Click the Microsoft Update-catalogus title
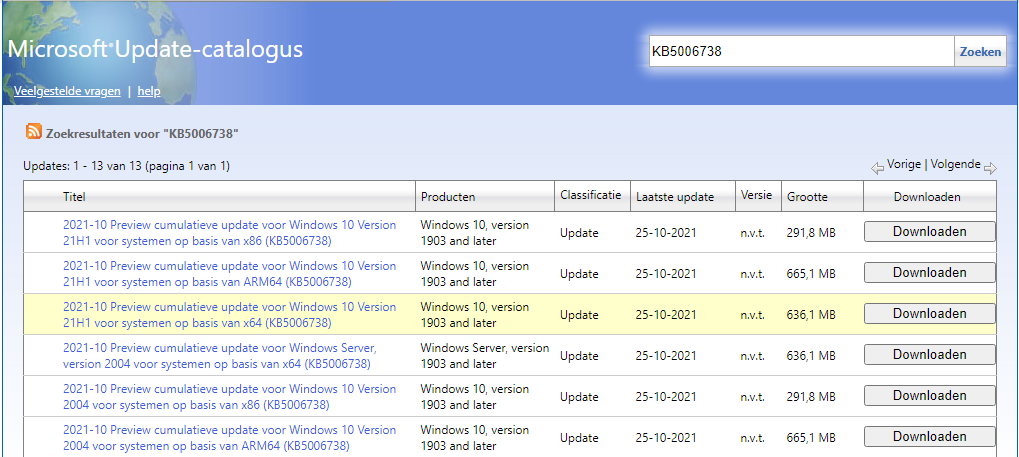 [x=155, y=49]
